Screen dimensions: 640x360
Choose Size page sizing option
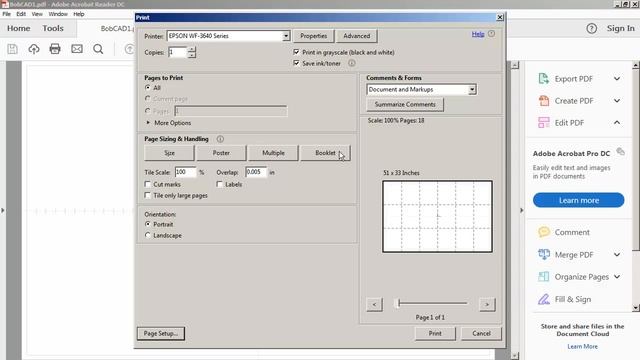tap(169, 153)
